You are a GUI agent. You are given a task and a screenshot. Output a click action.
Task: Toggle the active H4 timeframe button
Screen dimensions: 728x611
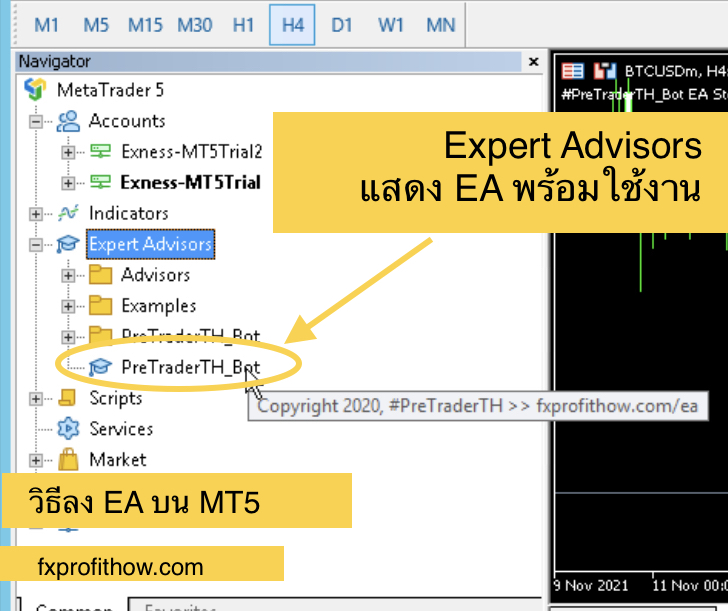pyautogui.click(x=292, y=25)
